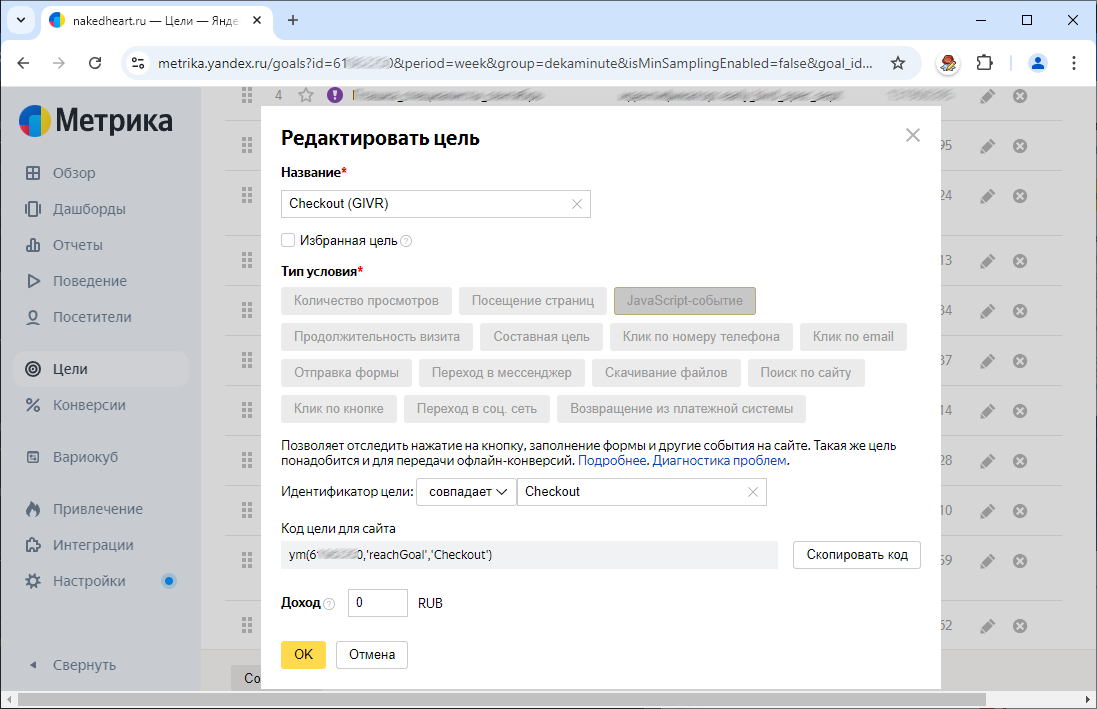
Task: Close the edit goal dialog with X
Action: (912, 136)
